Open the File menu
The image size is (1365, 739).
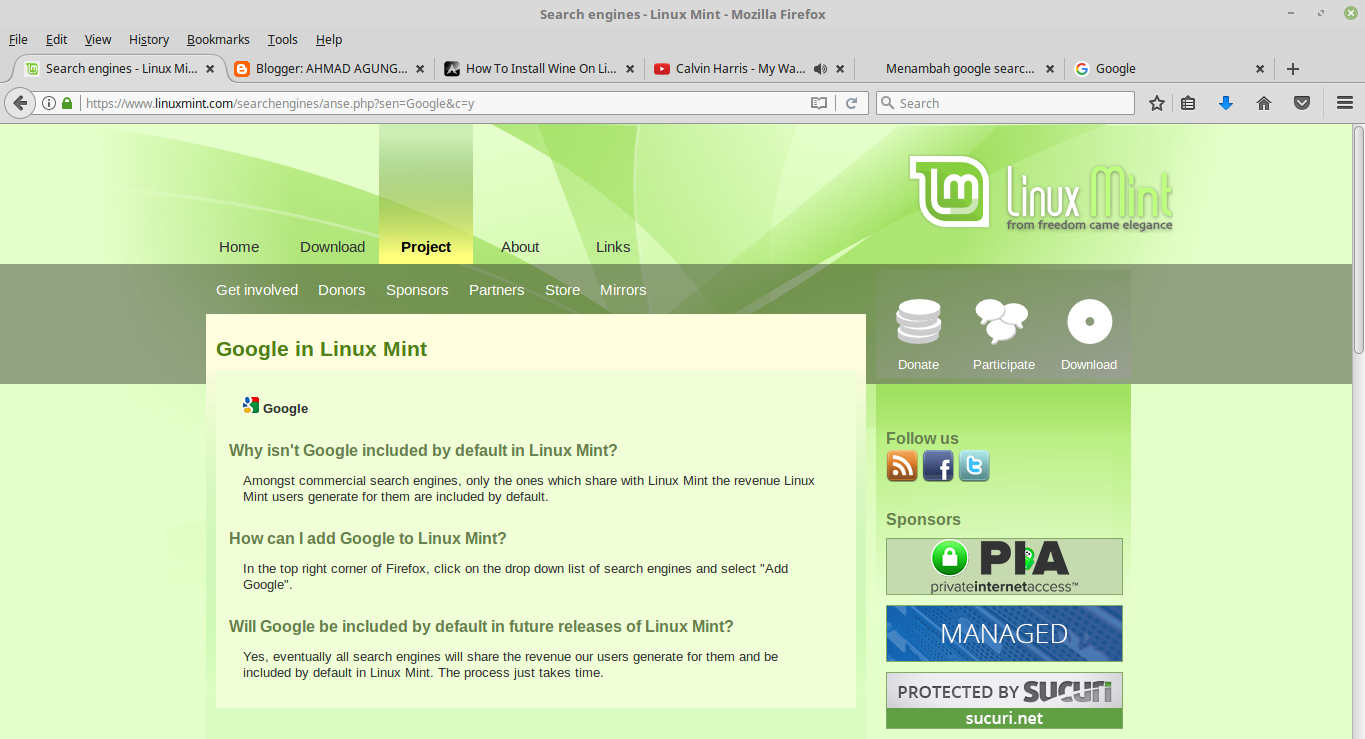click(18, 39)
